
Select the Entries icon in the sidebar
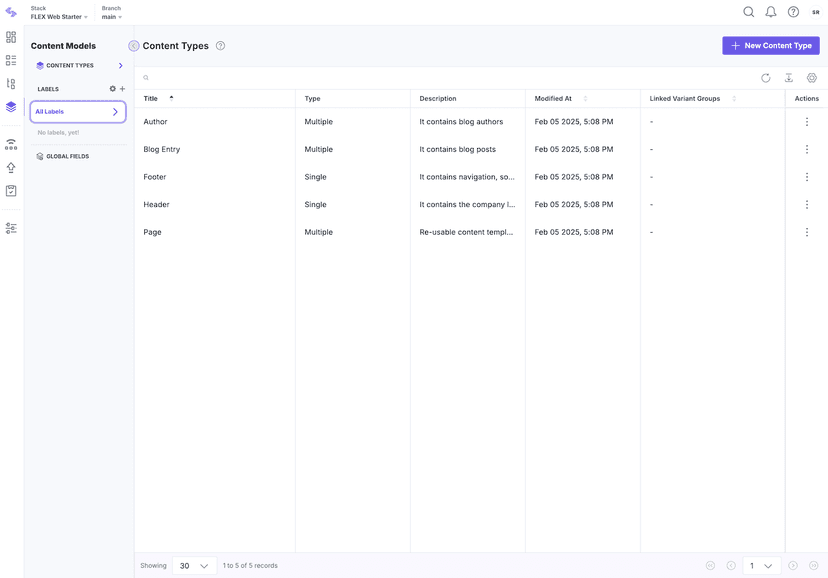tap(10, 58)
